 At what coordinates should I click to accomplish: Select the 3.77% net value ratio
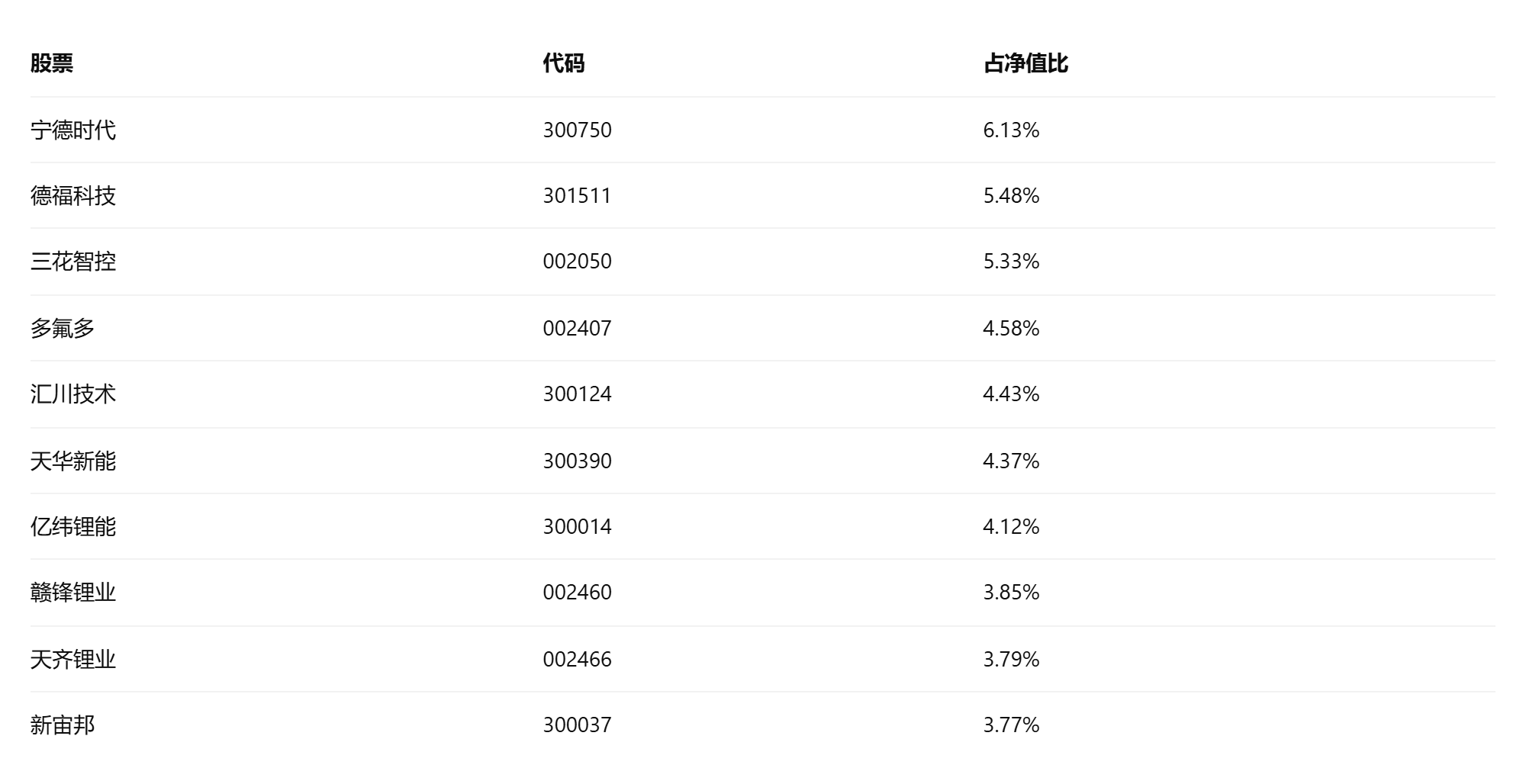point(1011,725)
